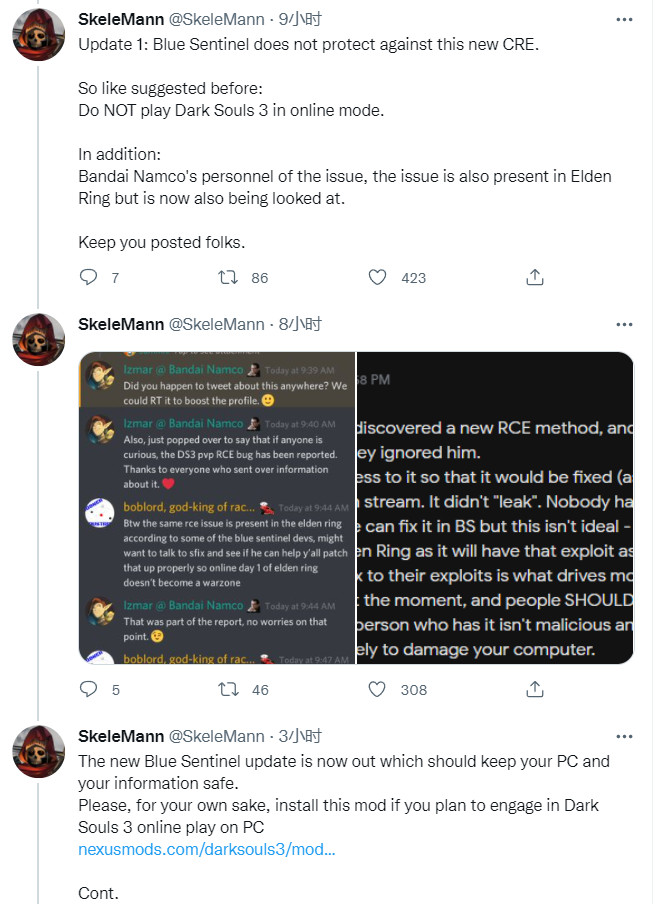The image size is (657, 904).
Task: Open the 8小时 timestamp of second tweet
Action: (x=299, y=324)
